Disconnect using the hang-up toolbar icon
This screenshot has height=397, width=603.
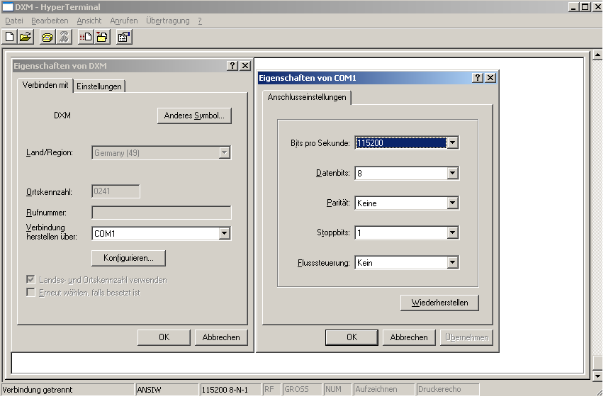click(64, 37)
